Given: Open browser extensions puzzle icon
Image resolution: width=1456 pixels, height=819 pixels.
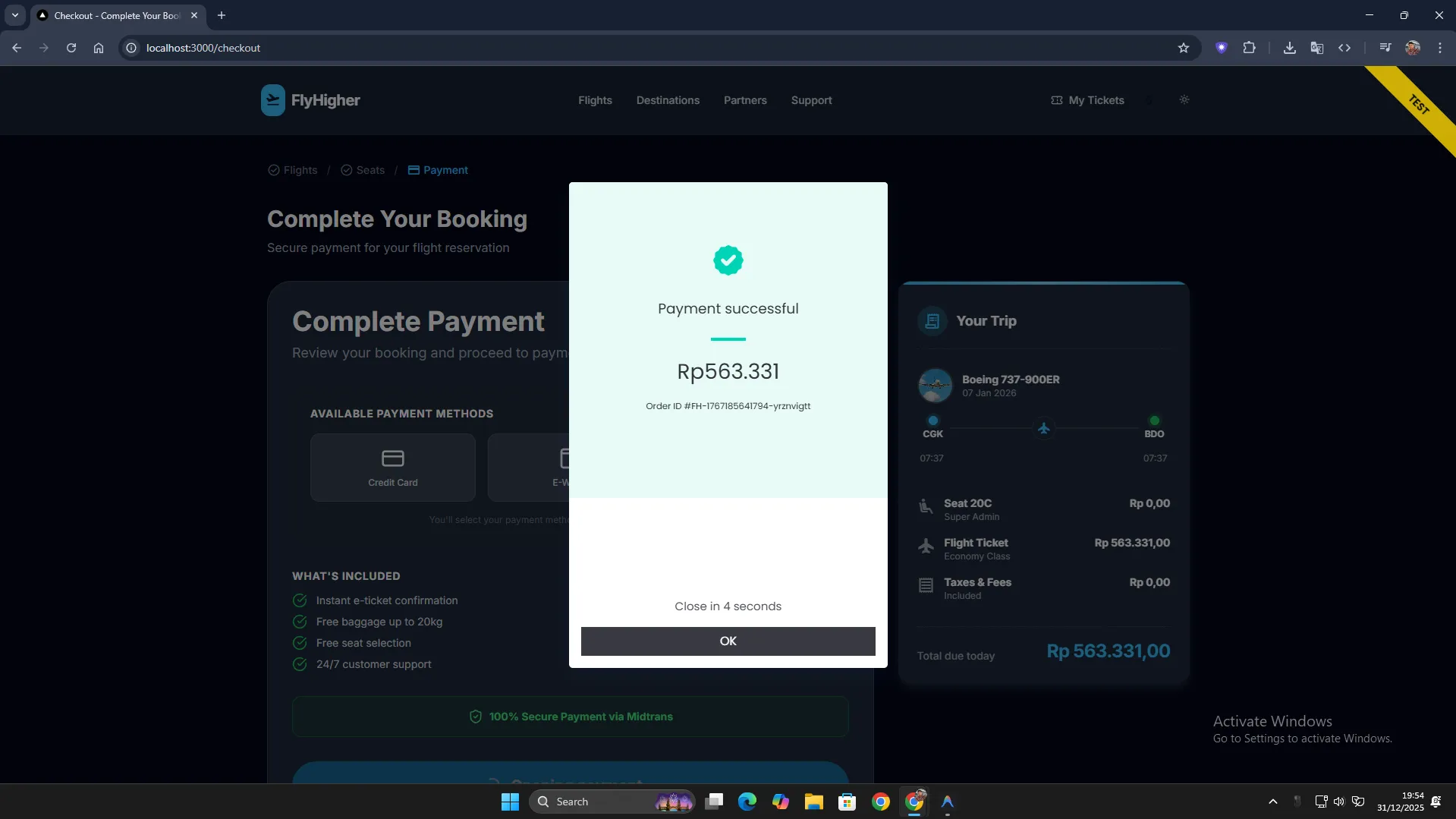Looking at the screenshot, I should click(1249, 48).
